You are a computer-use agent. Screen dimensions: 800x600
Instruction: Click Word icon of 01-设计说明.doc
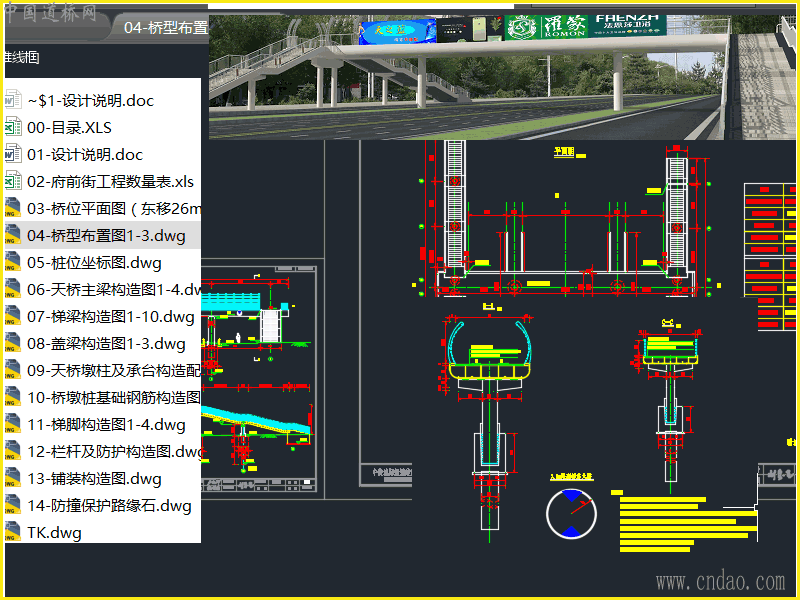13,154
